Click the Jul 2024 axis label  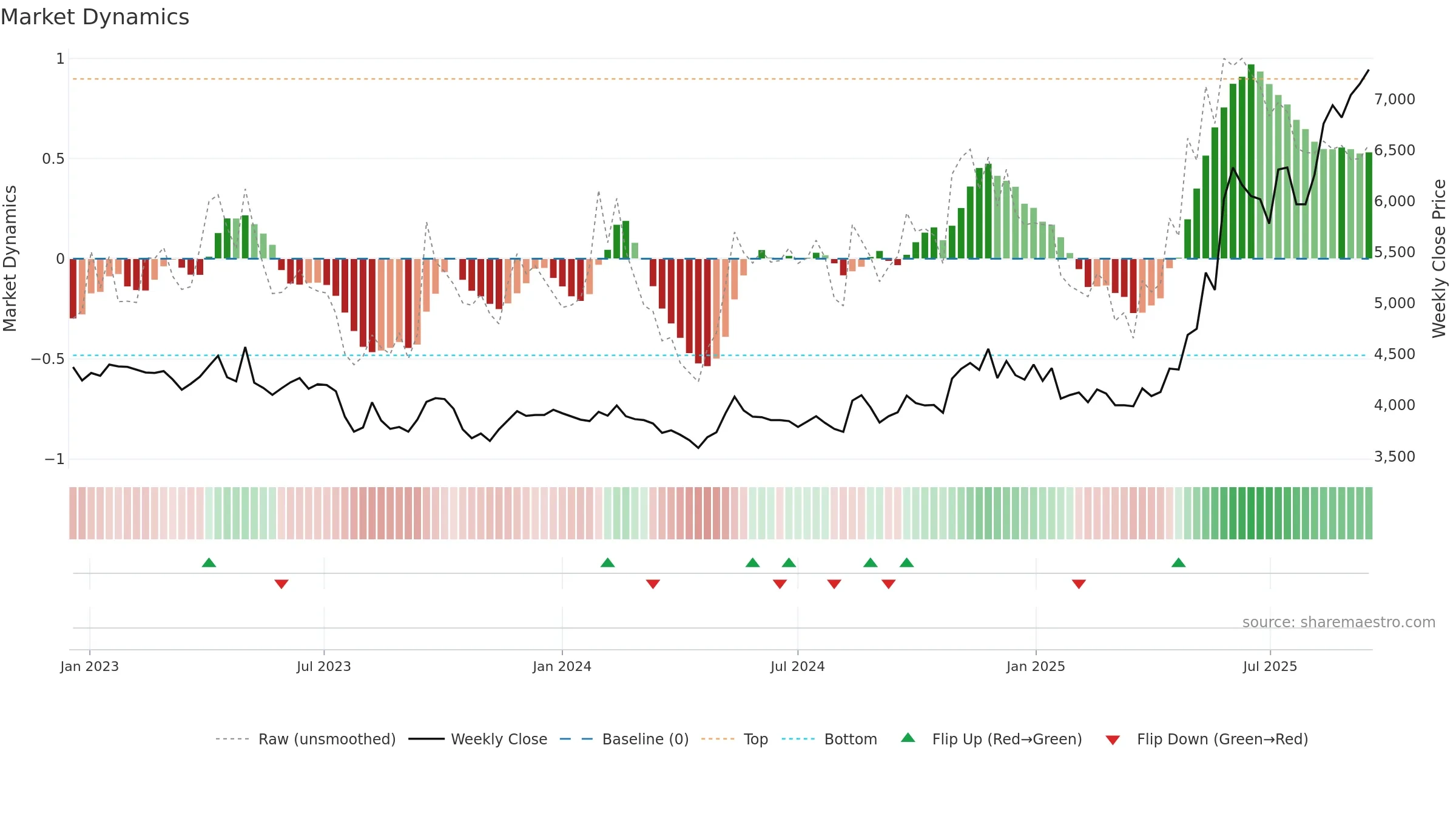coord(798,666)
